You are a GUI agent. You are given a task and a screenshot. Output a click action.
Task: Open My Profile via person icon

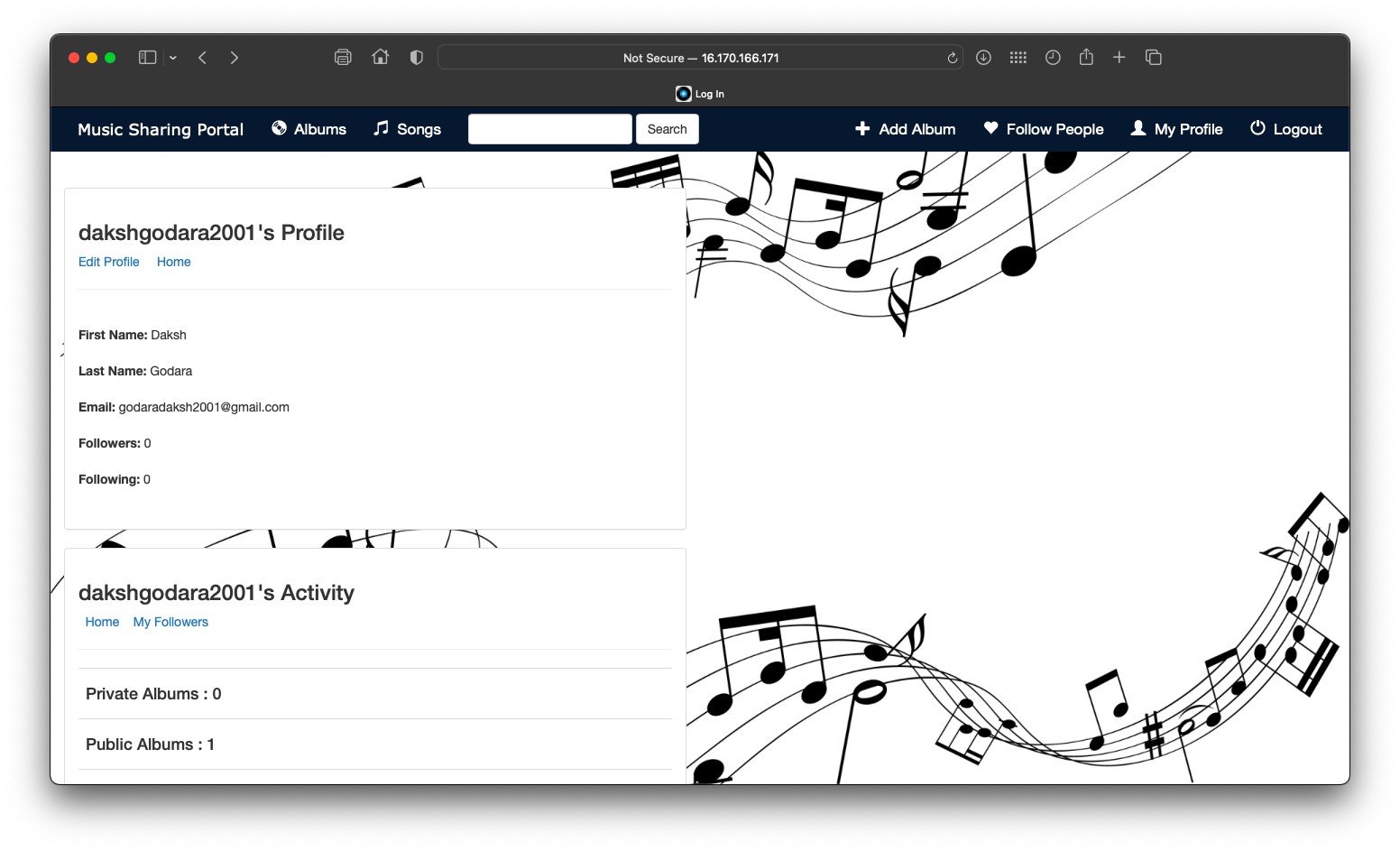[1137, 128]
